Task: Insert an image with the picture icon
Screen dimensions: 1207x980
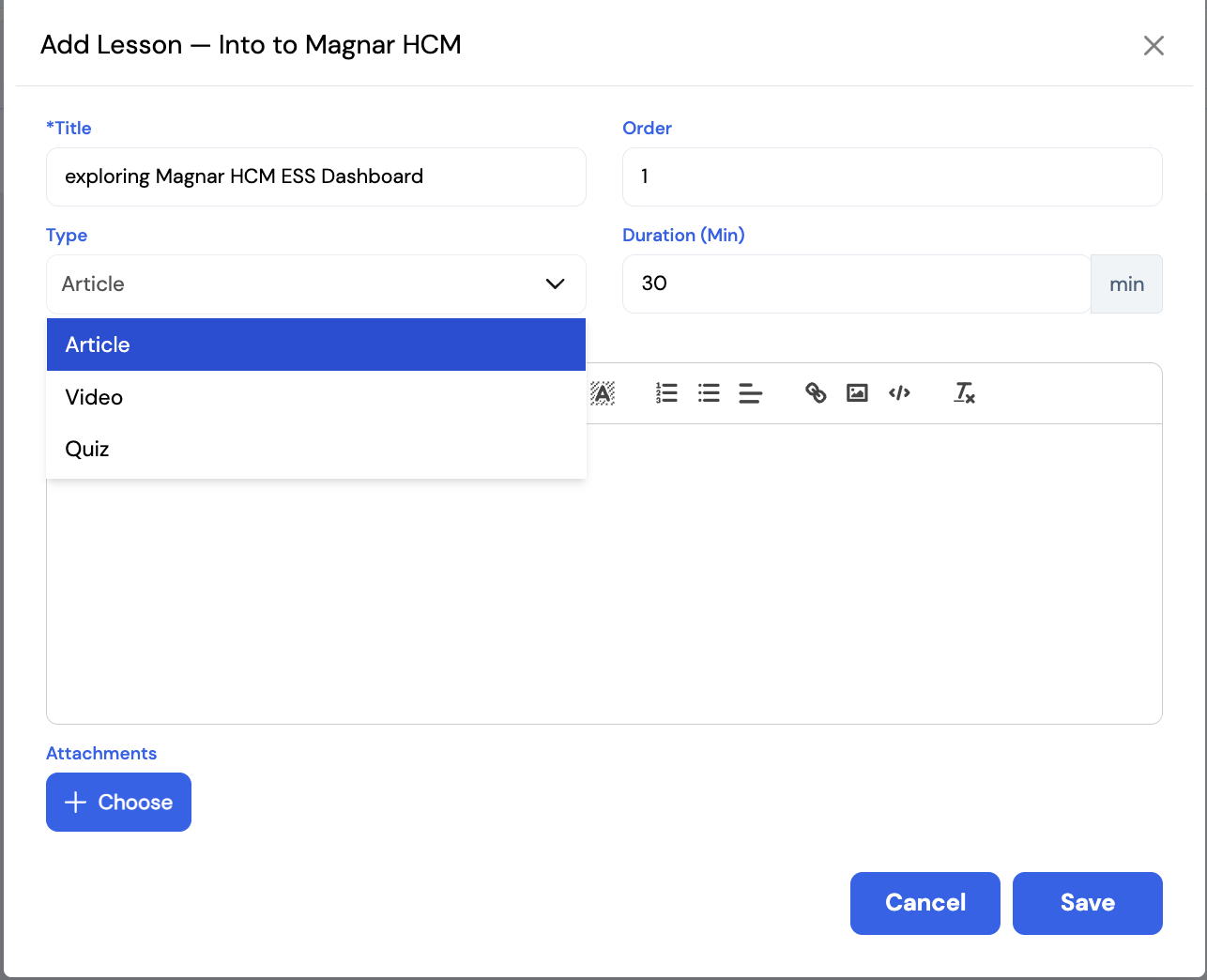Action: click(857, 393)
